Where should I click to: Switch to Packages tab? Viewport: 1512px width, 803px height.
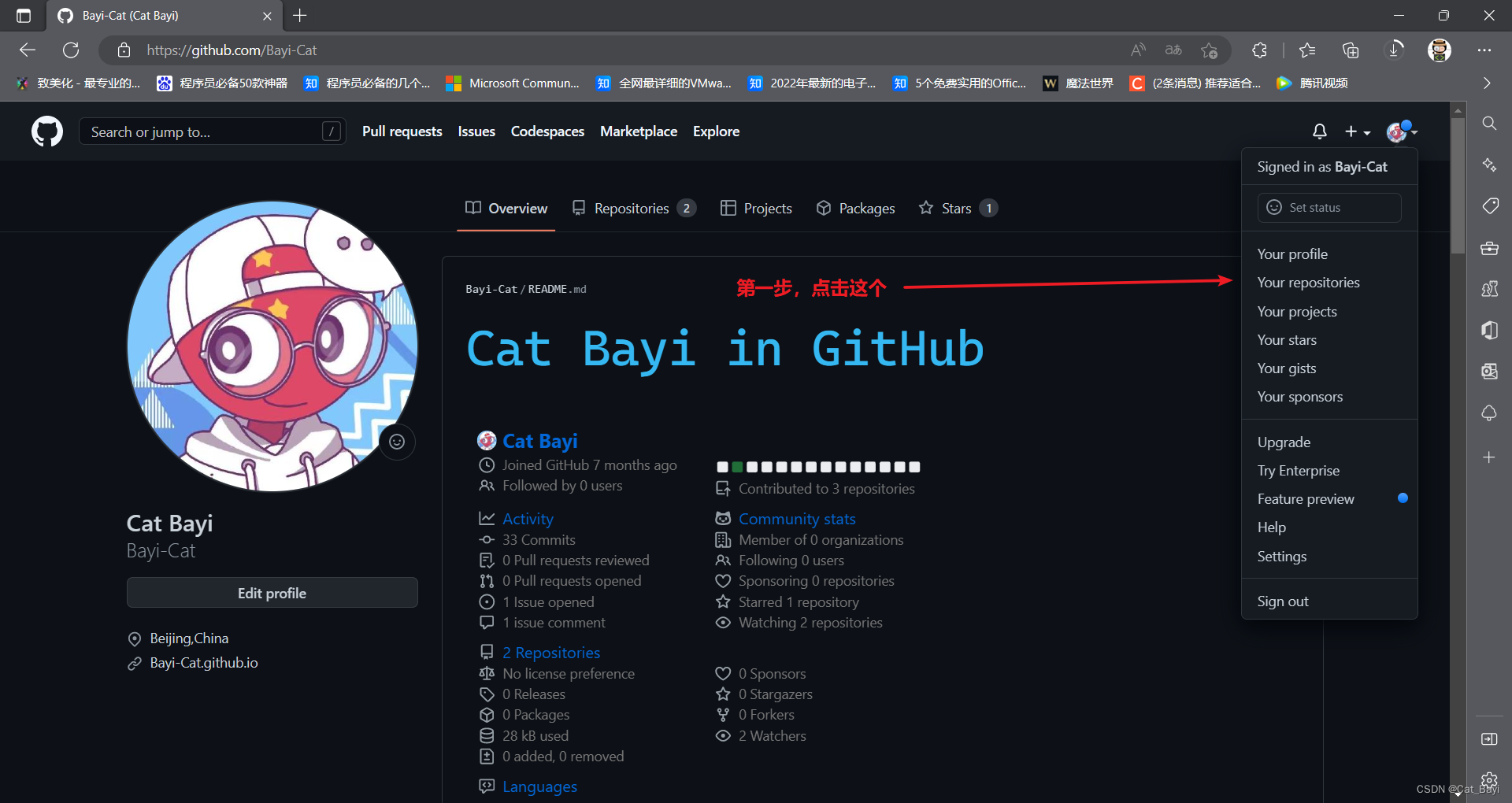tap(855, 209)
